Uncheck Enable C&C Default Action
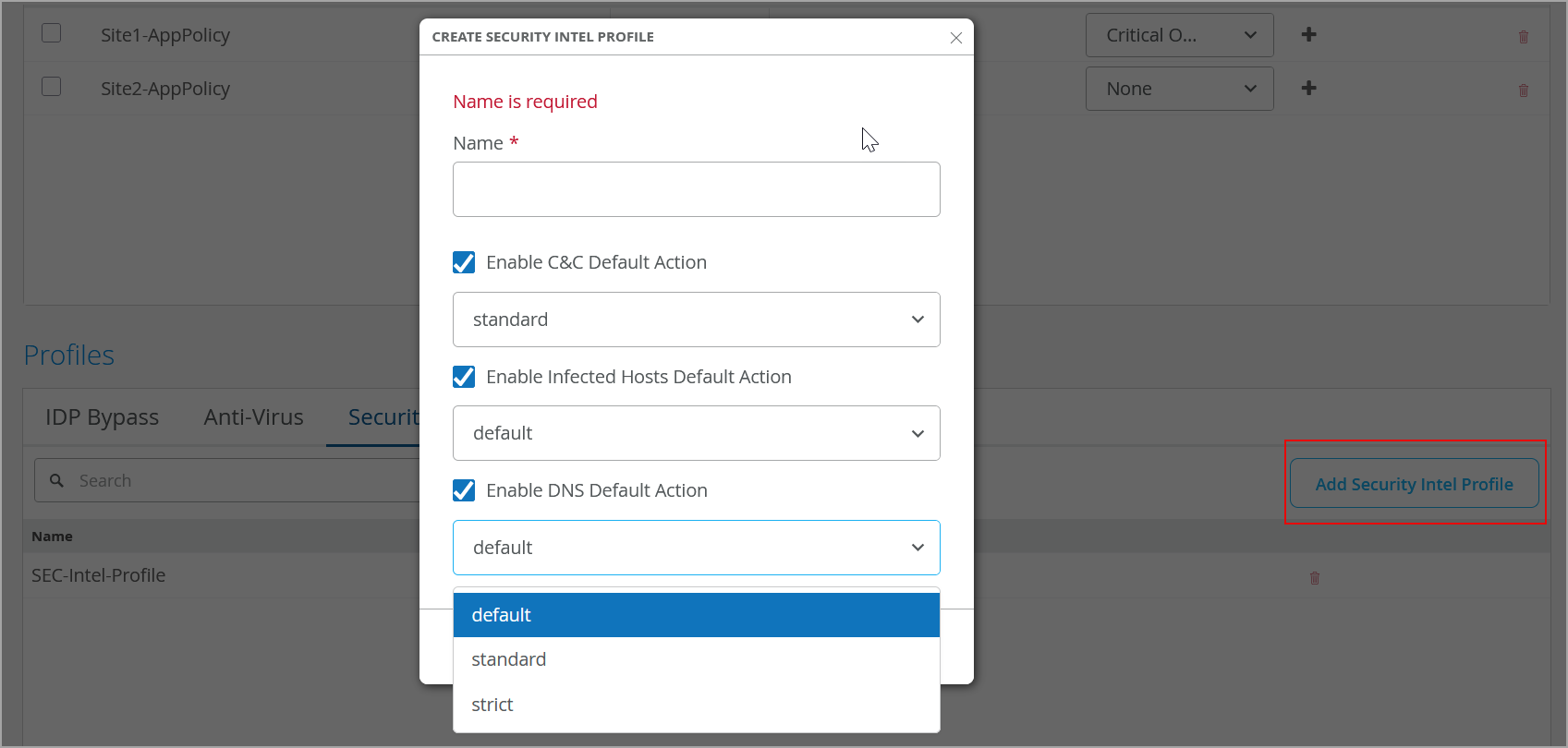Screen dimensions: 1568x748 click(x=464, y=263)
